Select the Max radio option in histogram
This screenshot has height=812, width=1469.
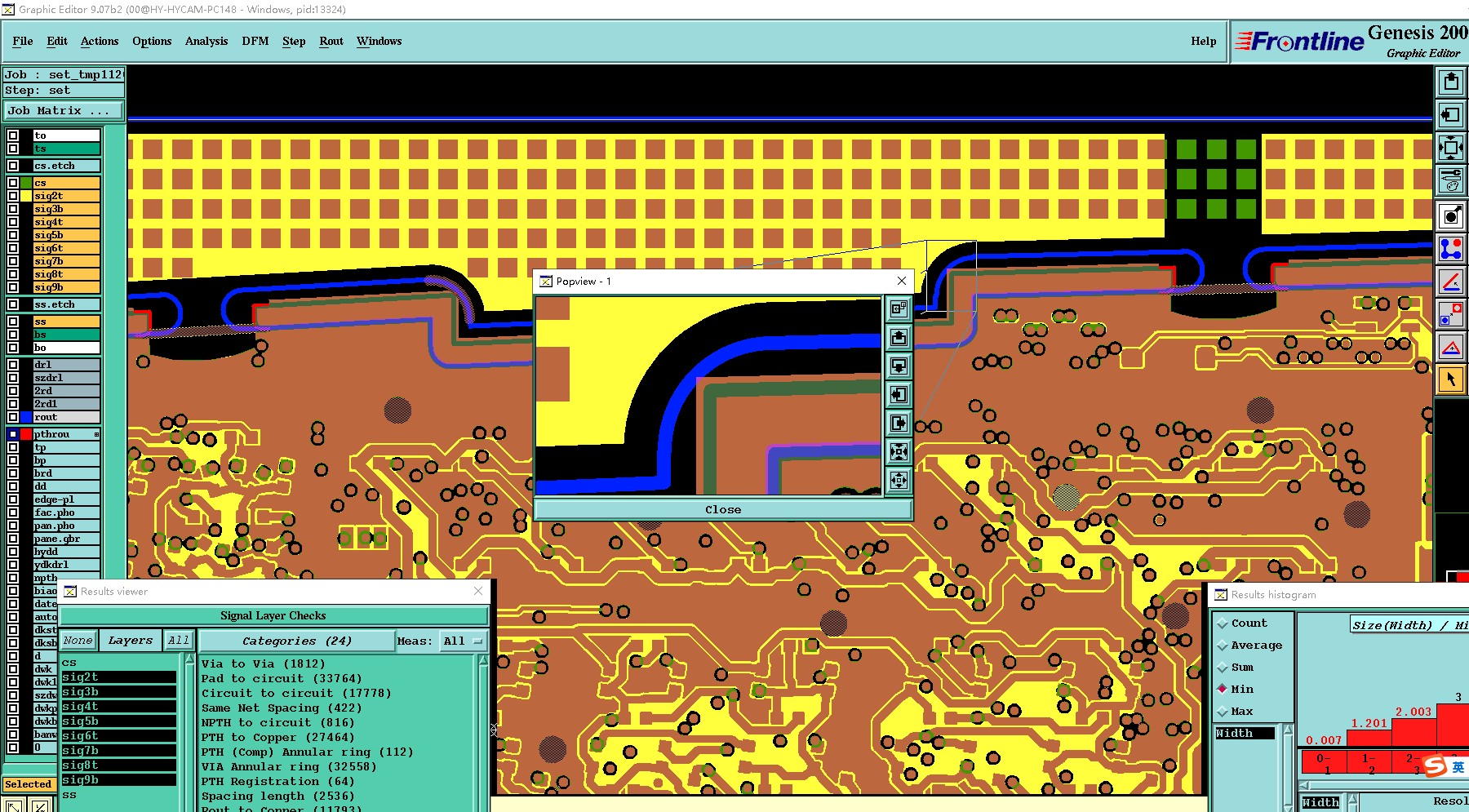(x=1223, y=712)
